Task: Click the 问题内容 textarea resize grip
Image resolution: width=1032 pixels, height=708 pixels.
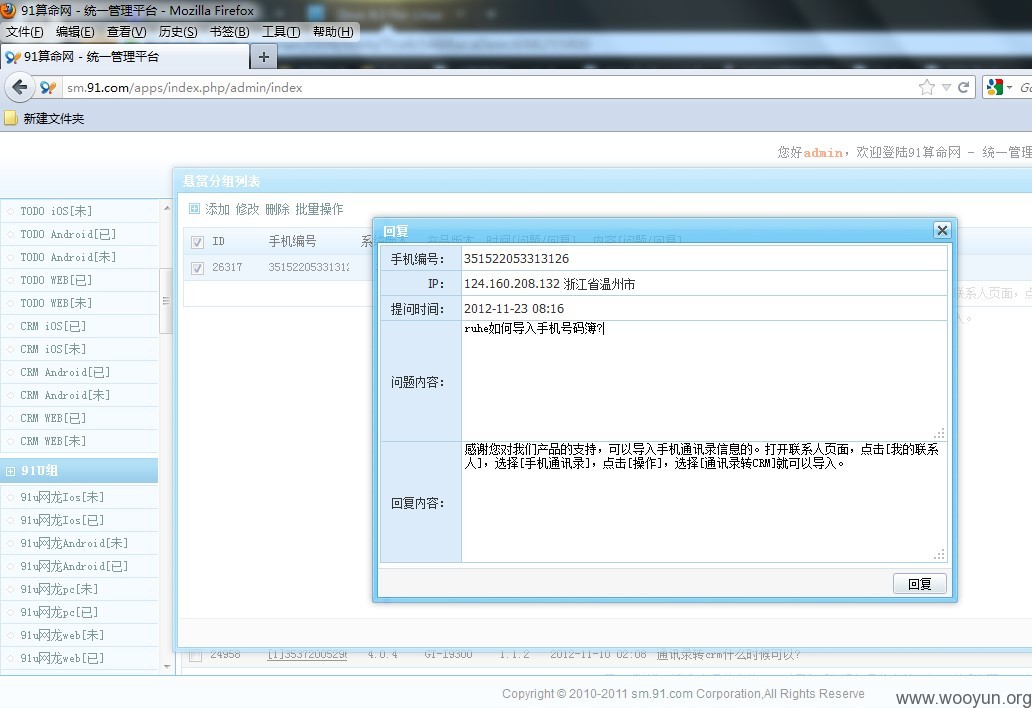Action: point(940,434)
